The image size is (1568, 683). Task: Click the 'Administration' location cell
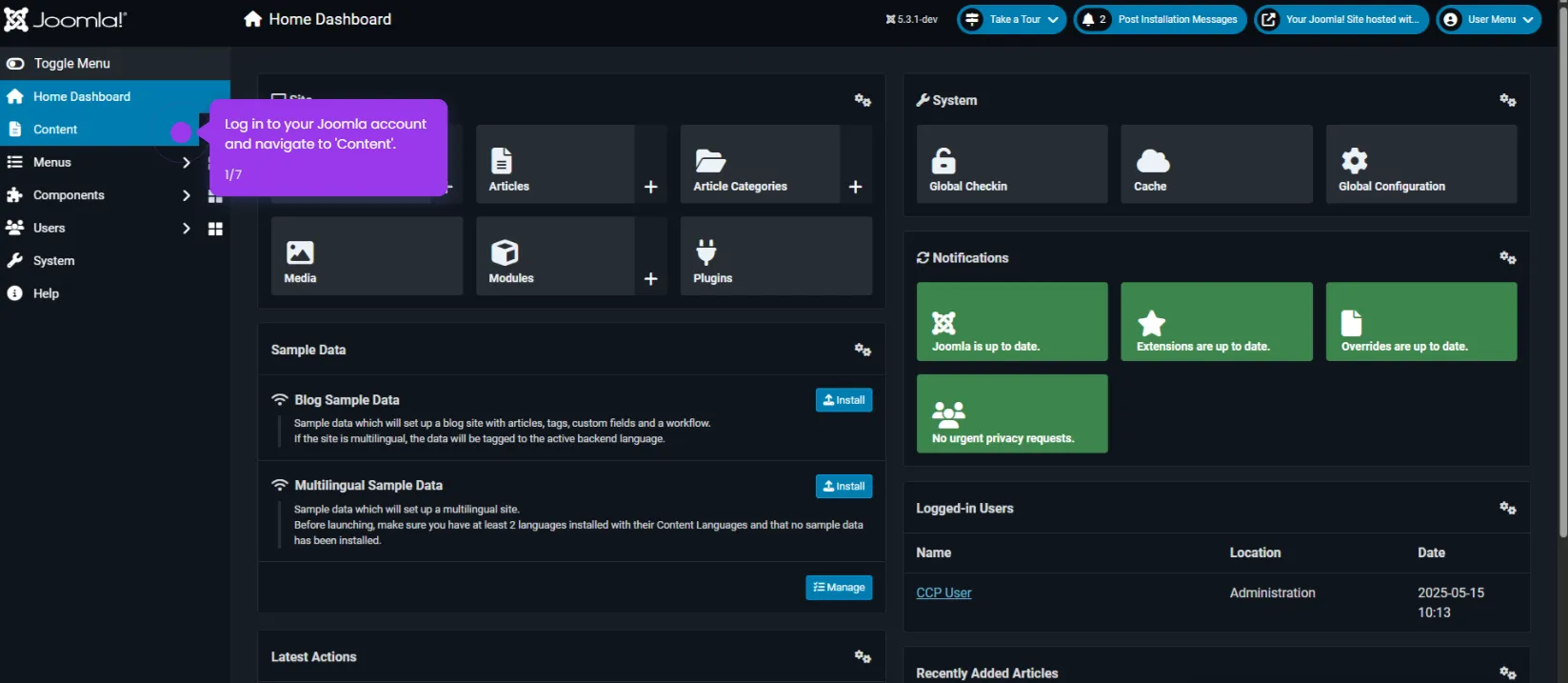coord(1272,593)
